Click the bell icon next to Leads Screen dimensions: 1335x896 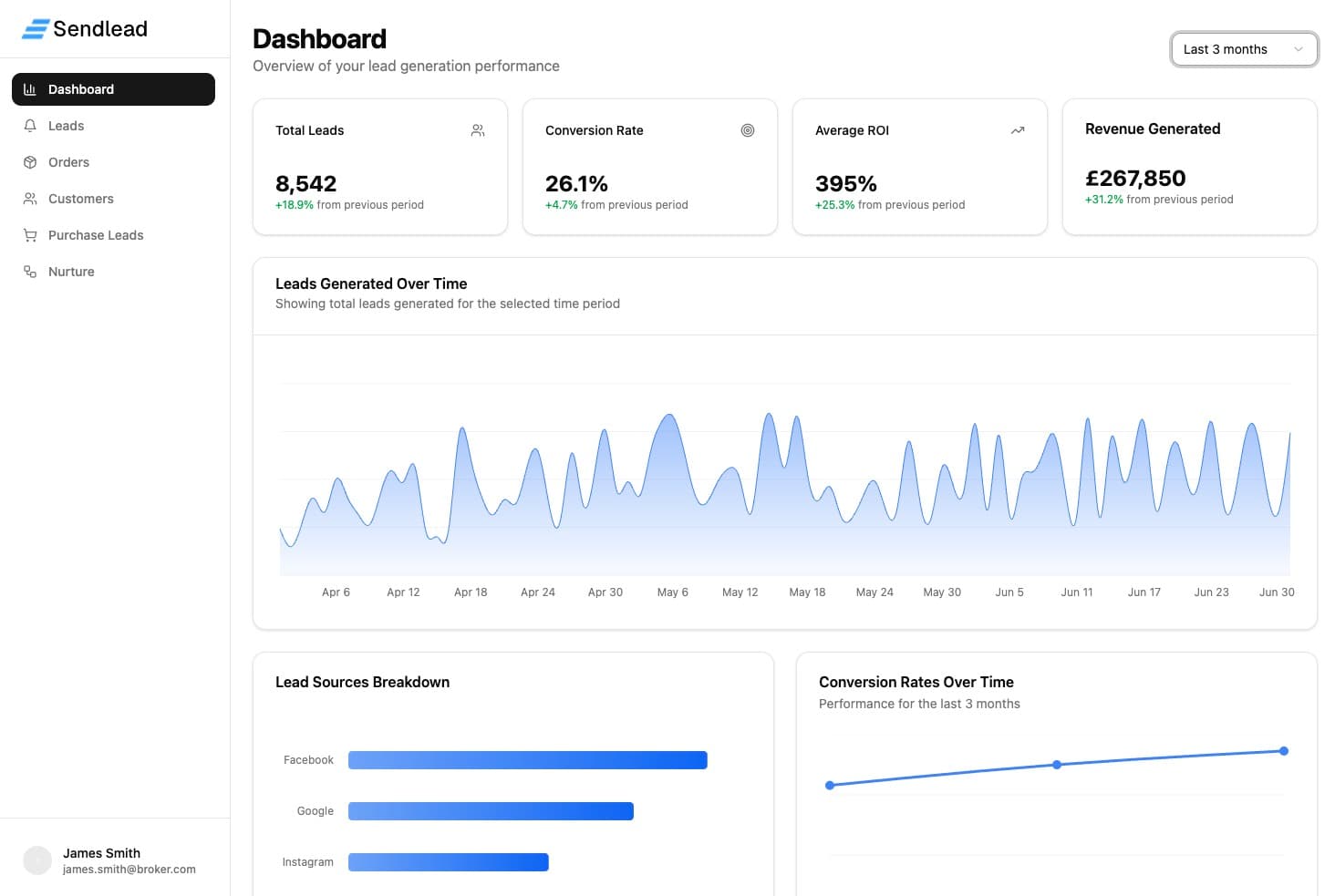[x=30, y=125]
